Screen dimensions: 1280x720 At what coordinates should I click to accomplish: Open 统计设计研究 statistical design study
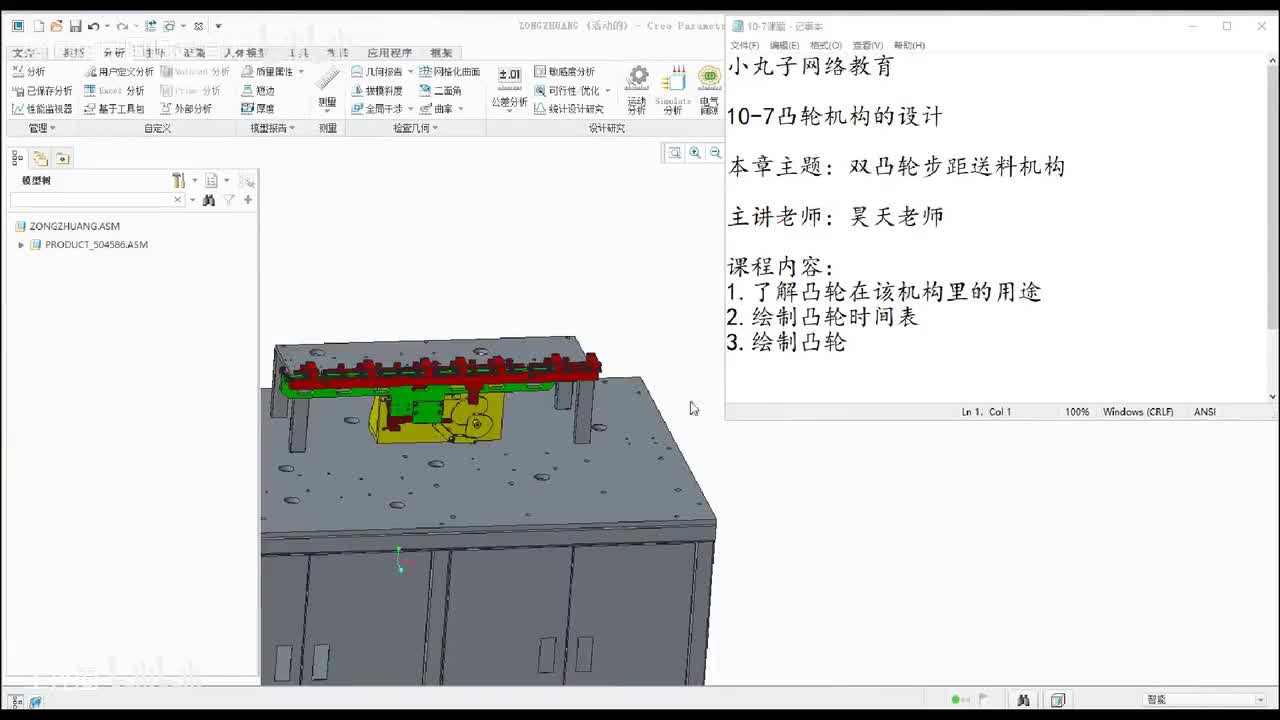569,109
